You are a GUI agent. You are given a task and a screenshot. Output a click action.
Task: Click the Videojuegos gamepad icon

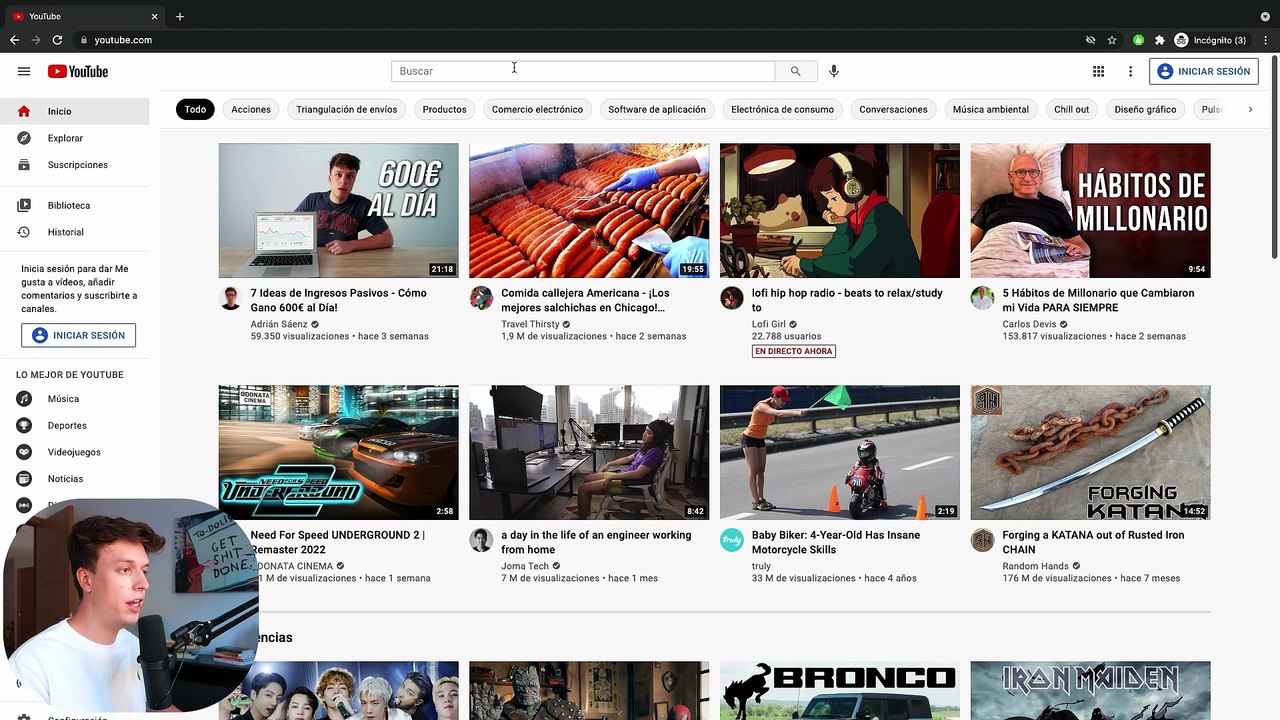coord(24,452)
